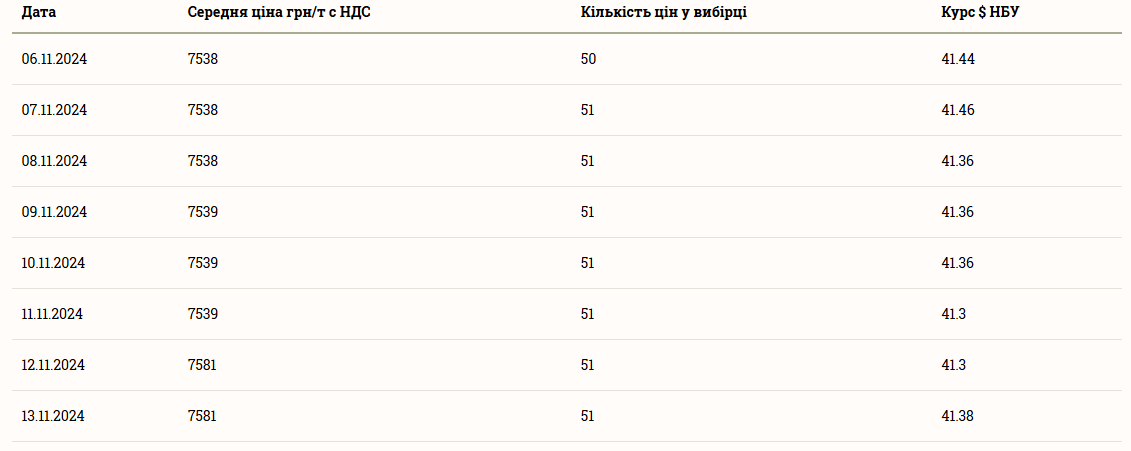Select the date 06.11.2024
Image resolution: width=1131 pixels, height=451 pixels.
tap(54, 59)
